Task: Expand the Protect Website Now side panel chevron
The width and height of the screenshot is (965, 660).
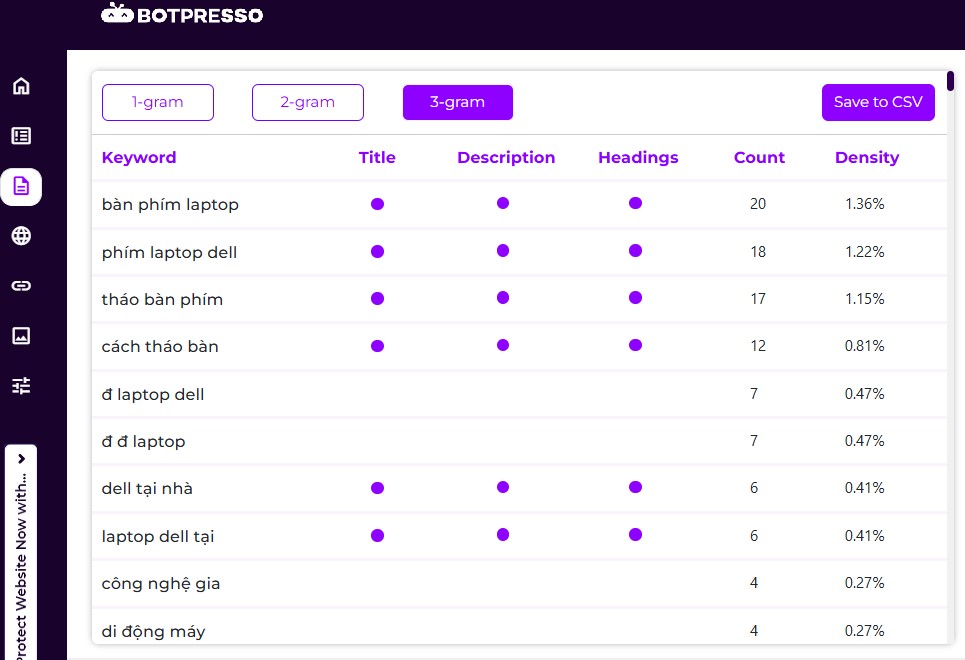Action: pyautogui.click(x=21, y=458)
